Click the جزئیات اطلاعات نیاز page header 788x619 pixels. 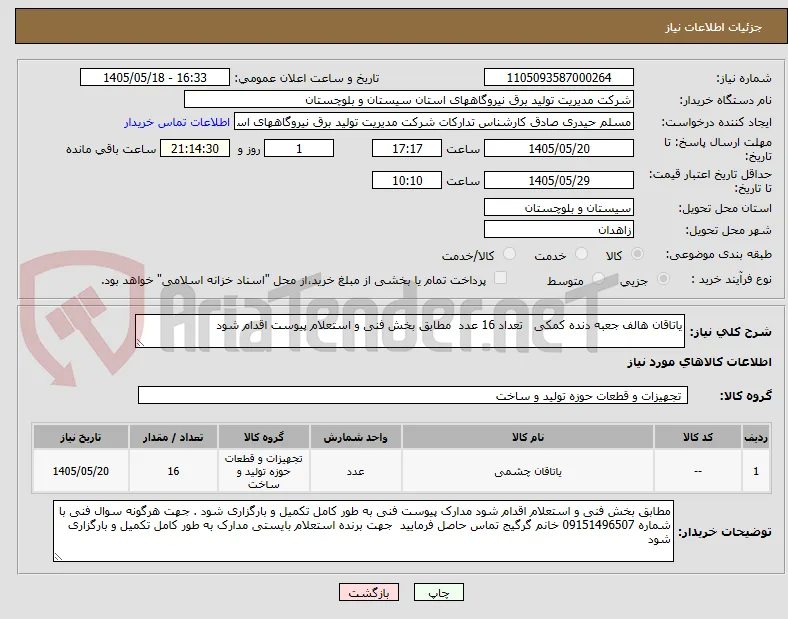[713, 27]
